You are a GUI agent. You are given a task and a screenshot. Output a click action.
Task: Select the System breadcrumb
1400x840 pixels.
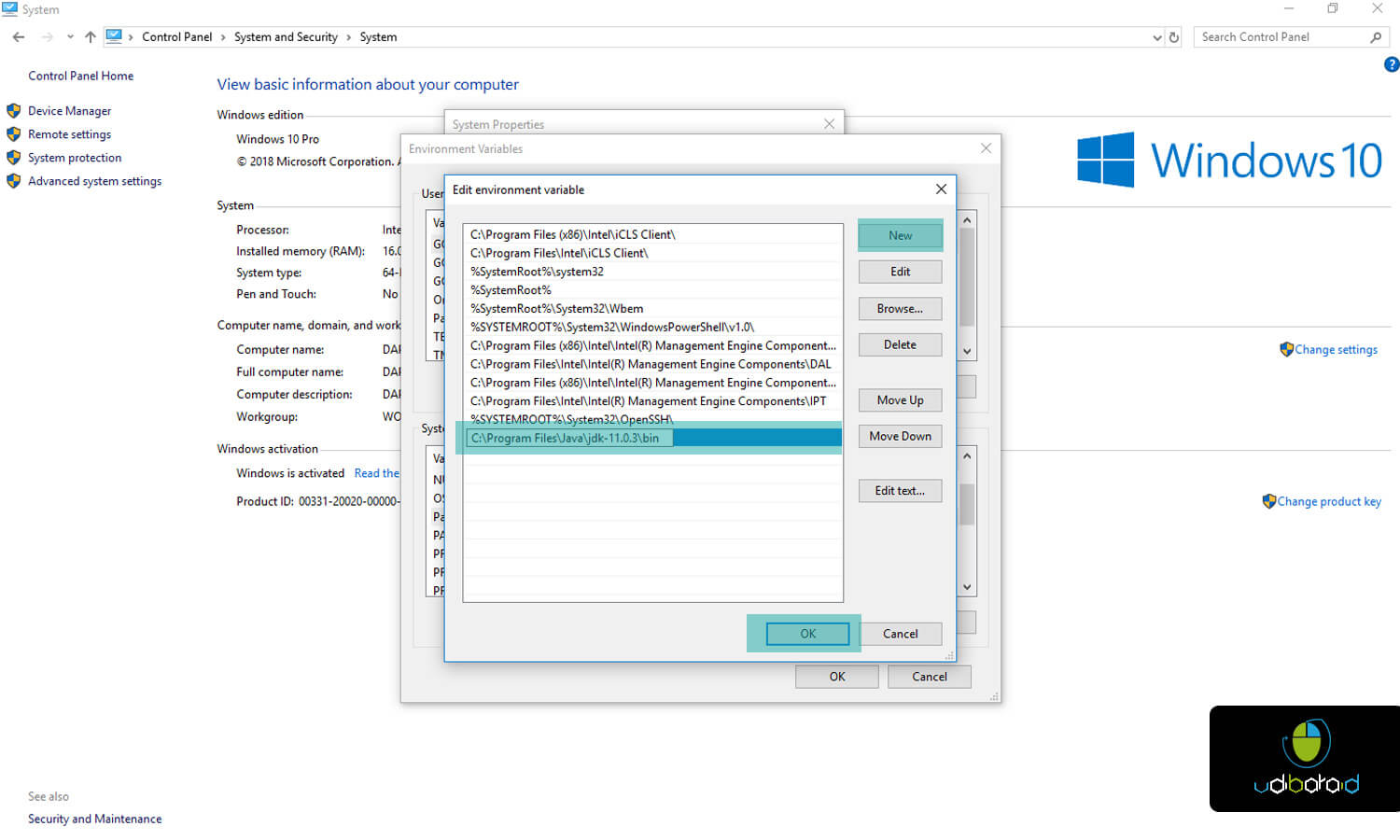pyautogui.click(x=378, y=37)
